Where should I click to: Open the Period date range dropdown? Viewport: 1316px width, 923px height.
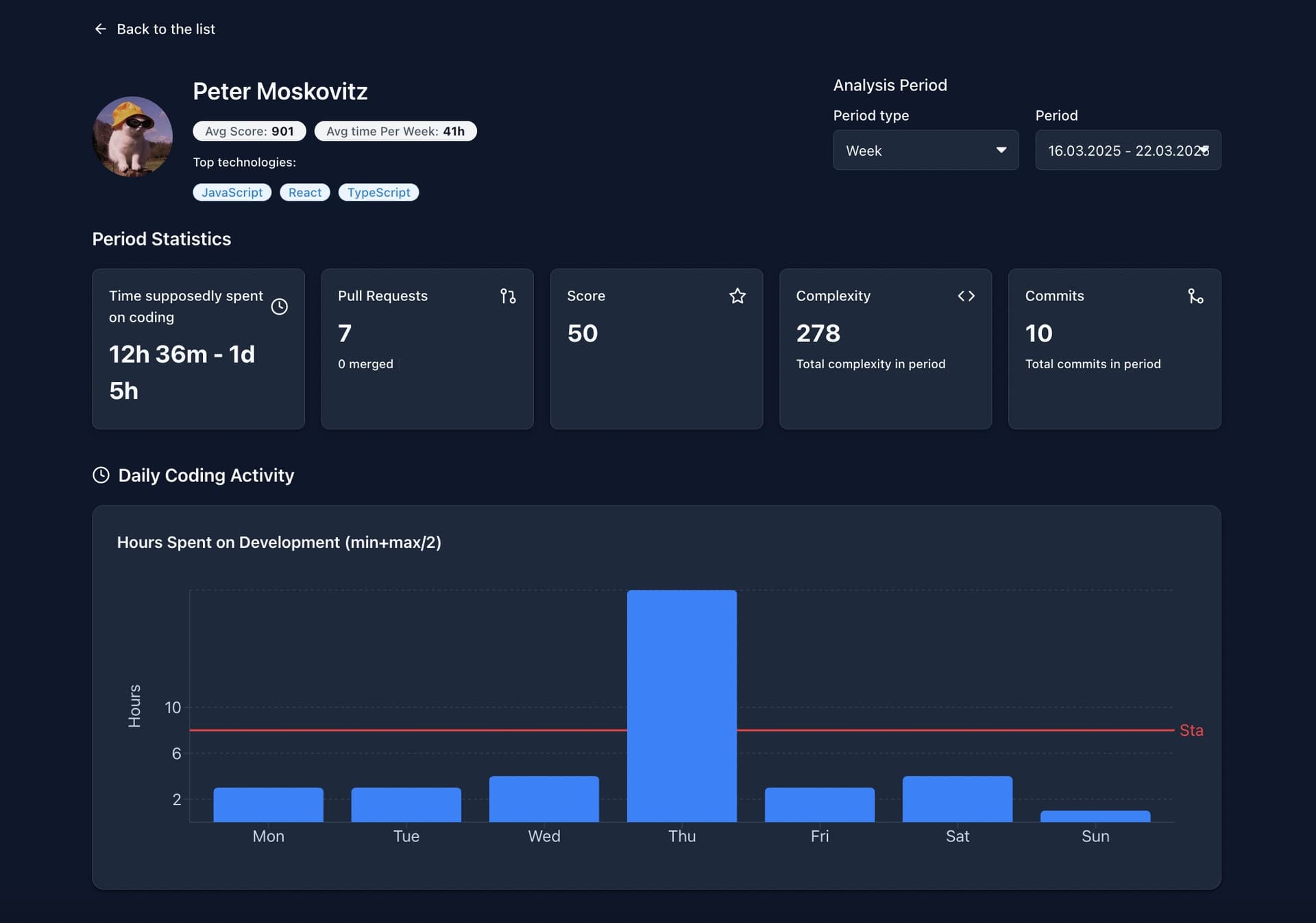[x=1127, y=150]
